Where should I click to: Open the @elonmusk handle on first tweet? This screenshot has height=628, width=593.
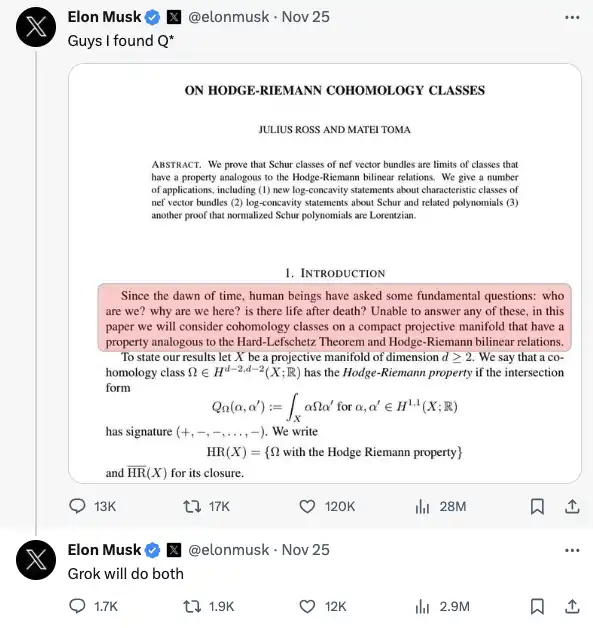point(229,17)
